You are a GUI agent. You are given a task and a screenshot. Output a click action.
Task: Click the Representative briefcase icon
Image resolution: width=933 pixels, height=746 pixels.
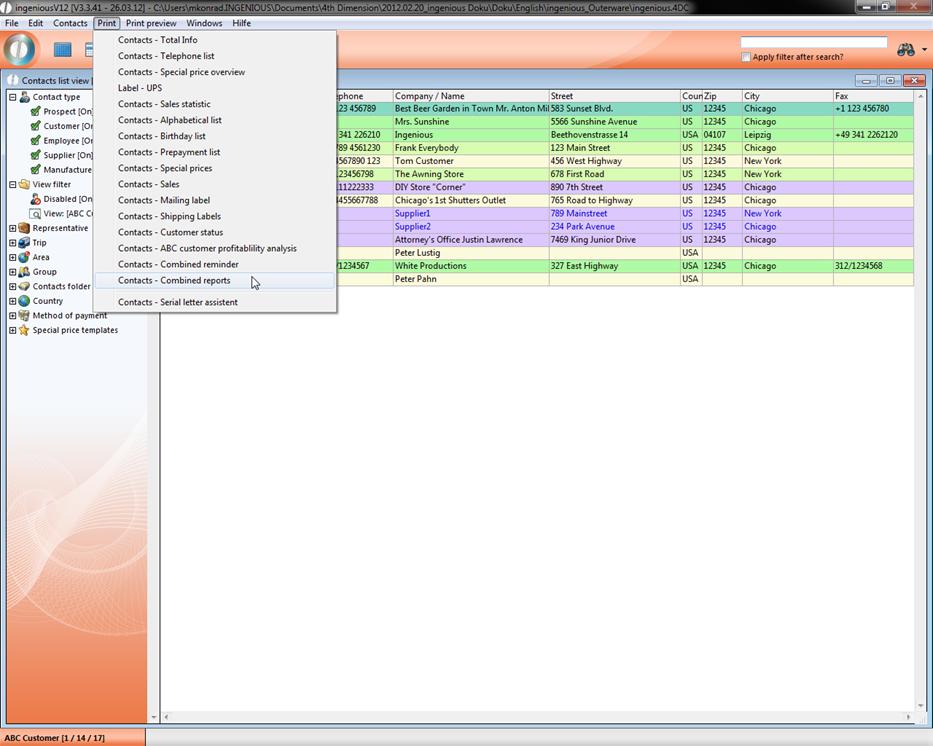24,228
